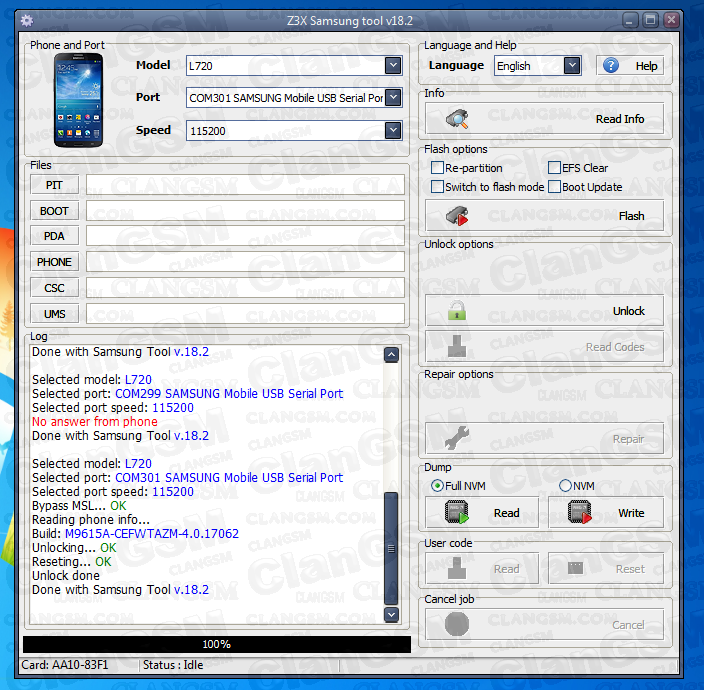Click the Dump Read button label

tap(506, 513)
